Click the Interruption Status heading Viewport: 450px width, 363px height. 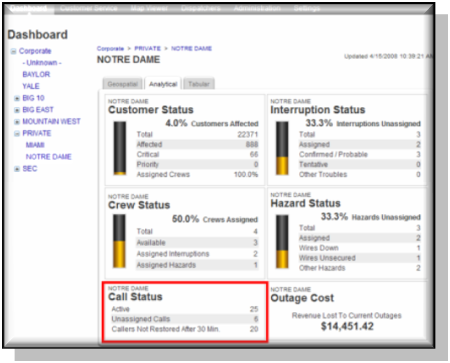pos(318,110)
